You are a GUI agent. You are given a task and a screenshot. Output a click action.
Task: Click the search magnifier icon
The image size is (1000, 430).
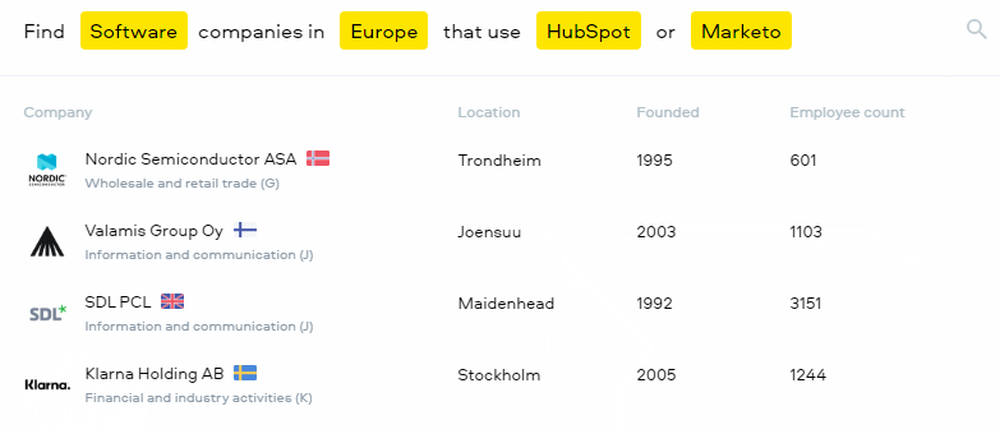[x=976, y=29]
